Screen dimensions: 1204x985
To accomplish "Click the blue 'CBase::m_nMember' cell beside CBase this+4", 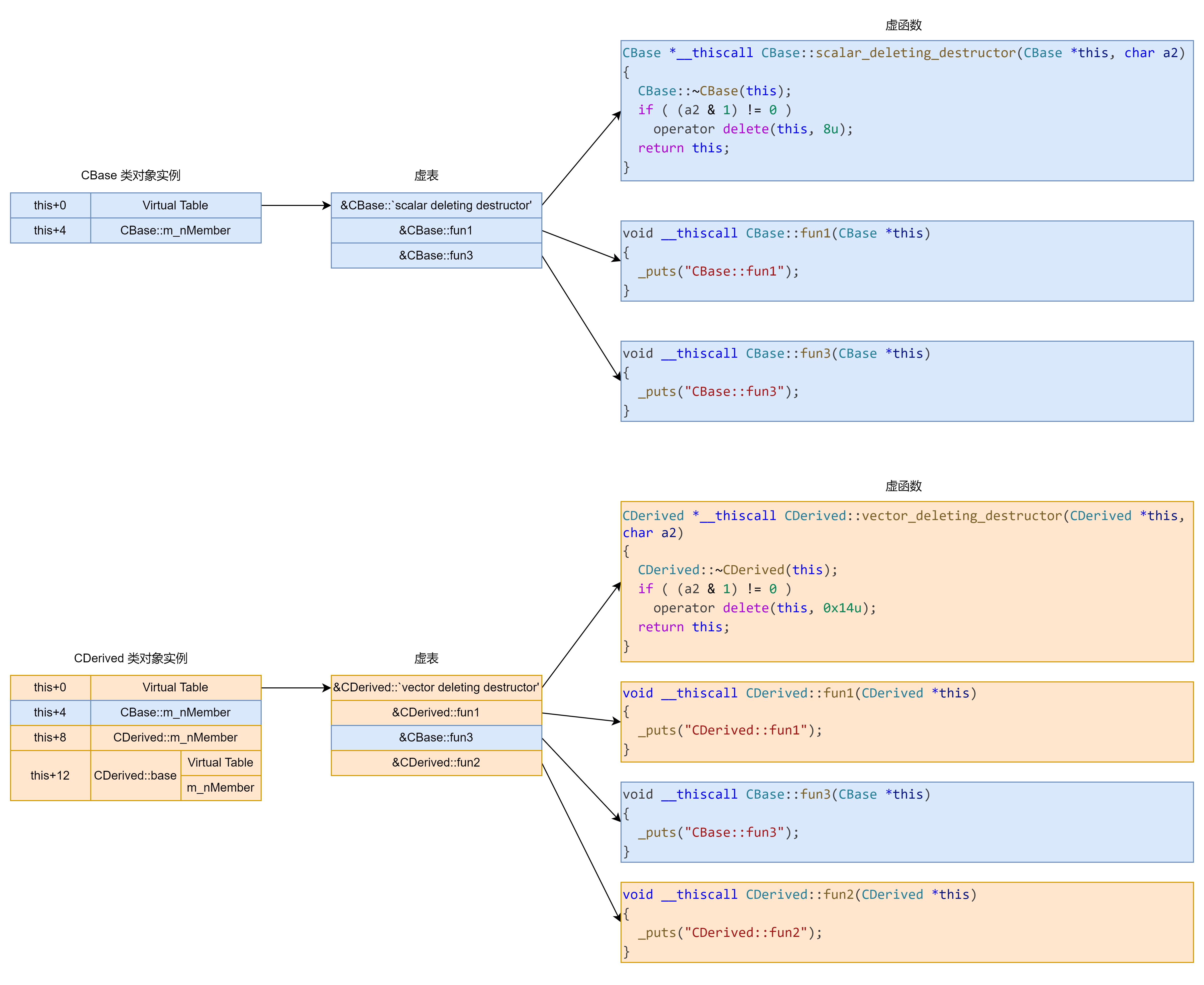I will coord(175,230).
